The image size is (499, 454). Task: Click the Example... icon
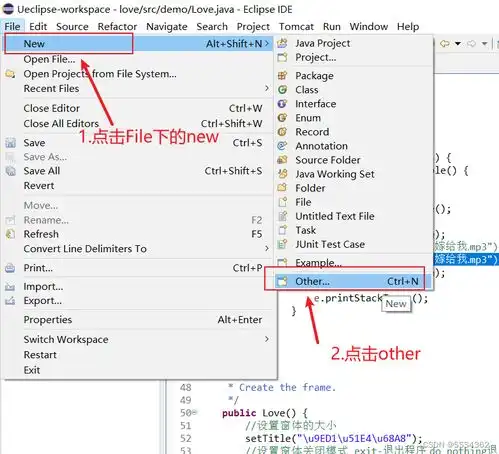click(x=282, y=262)
